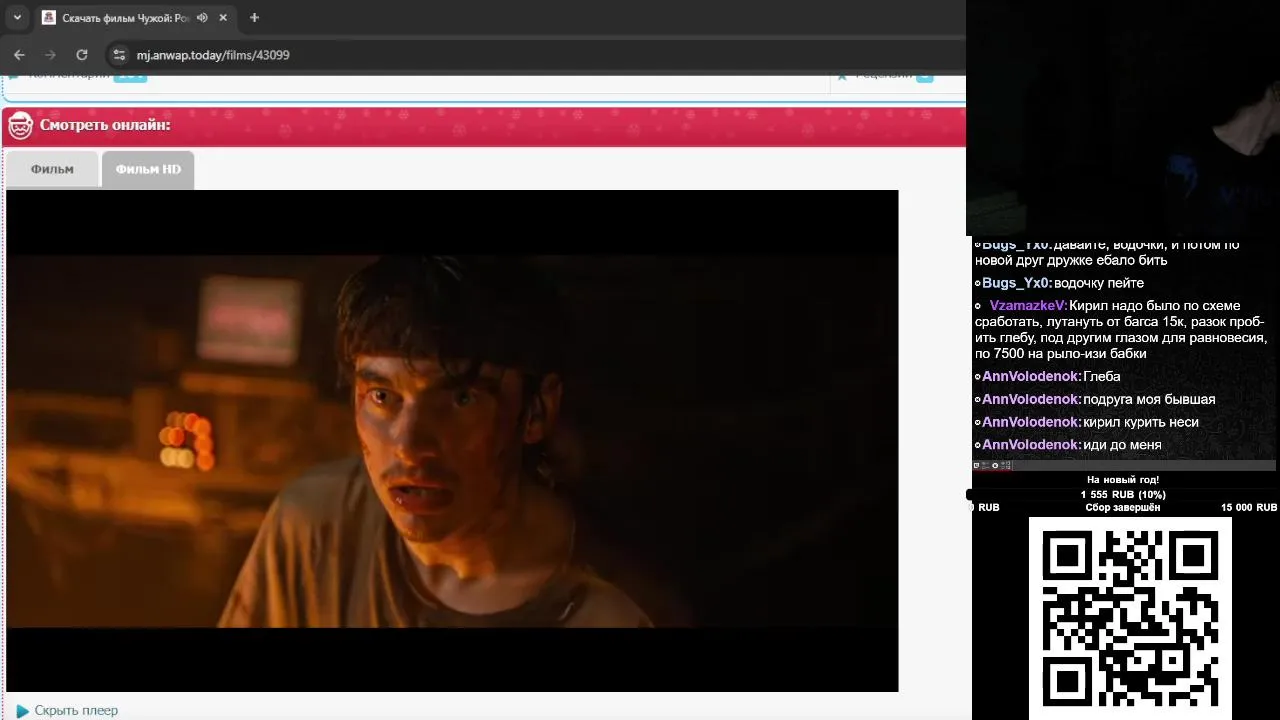Reload the current page
The height and width of the screenshot is (720, 1280).
point(82,55)
